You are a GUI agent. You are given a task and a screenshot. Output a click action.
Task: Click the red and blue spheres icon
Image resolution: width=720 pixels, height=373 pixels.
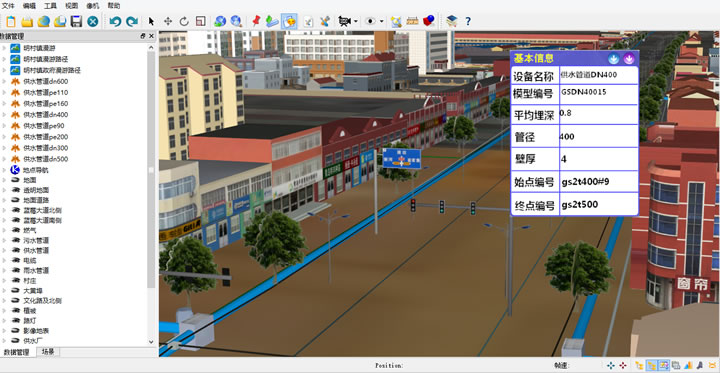(x=429, y=21)
